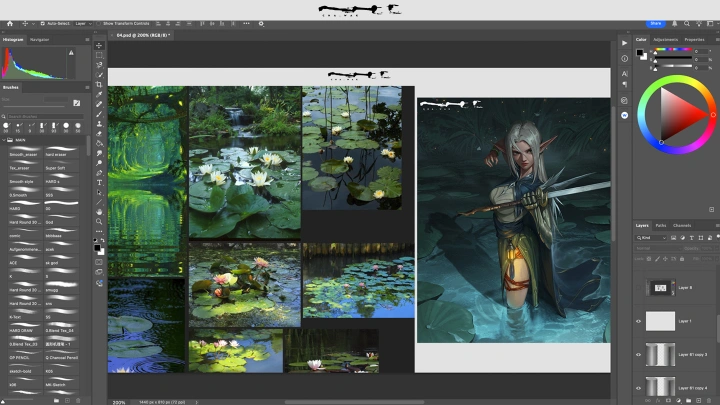Open the notifications bell
720x405 pixels.
tap(674, 23)
